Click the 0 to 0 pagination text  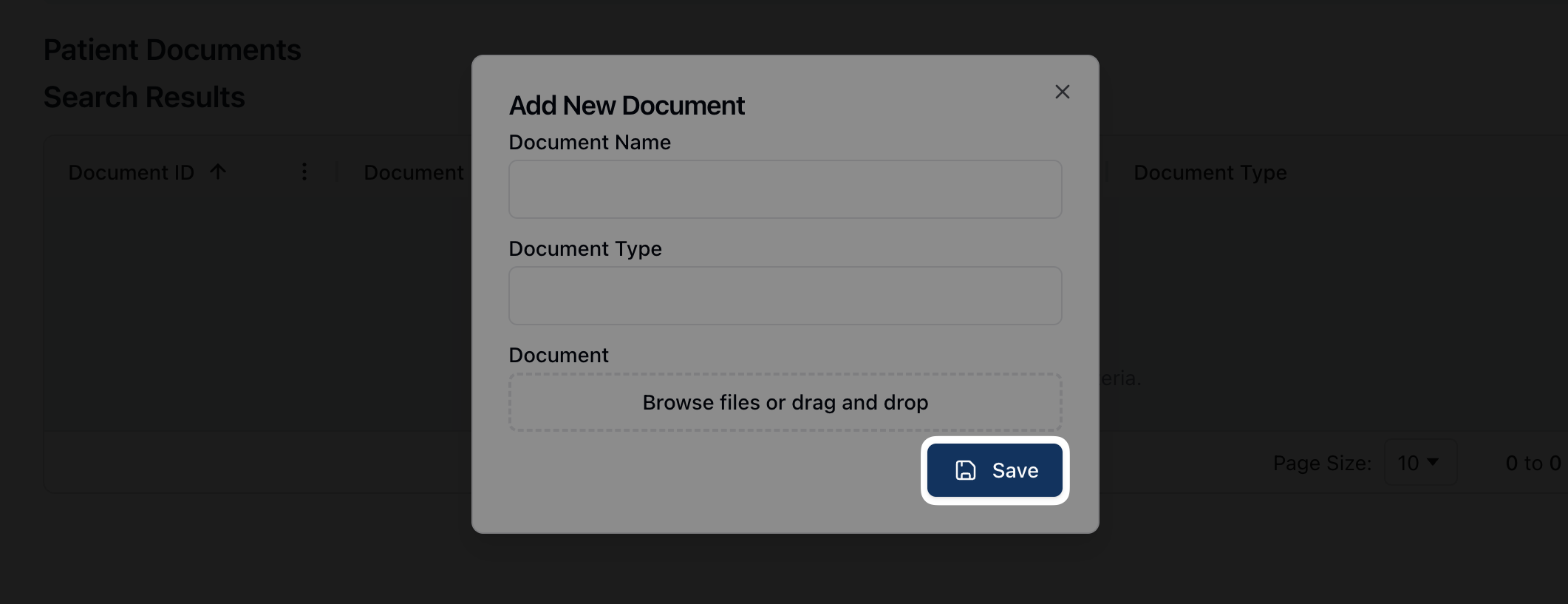tap(1533, 463)
